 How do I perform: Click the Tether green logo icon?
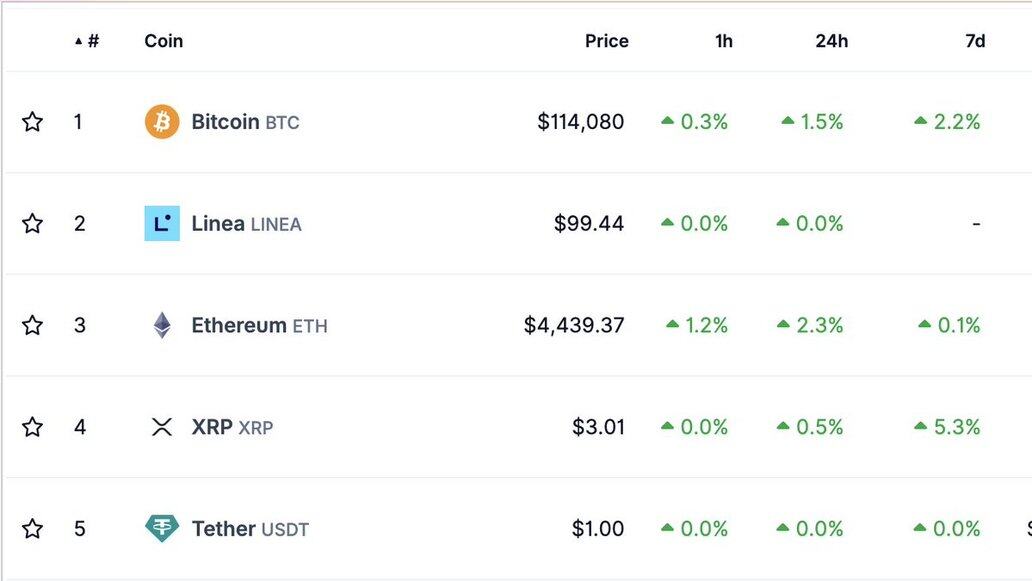[162, 528]
